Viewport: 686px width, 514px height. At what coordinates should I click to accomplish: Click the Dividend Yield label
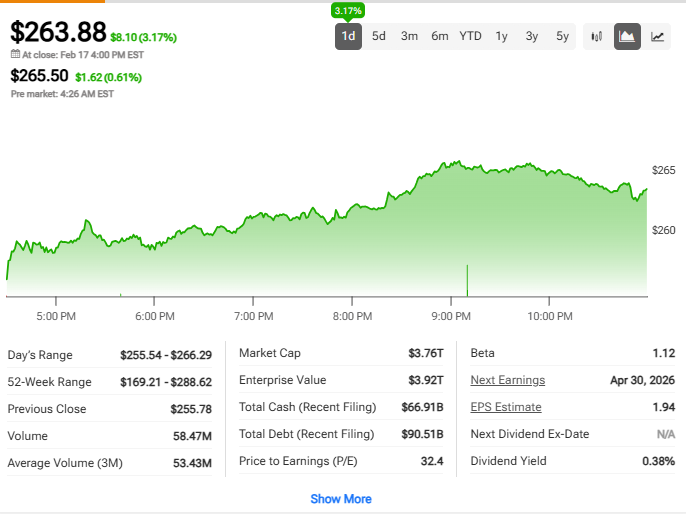coord(508,461)
